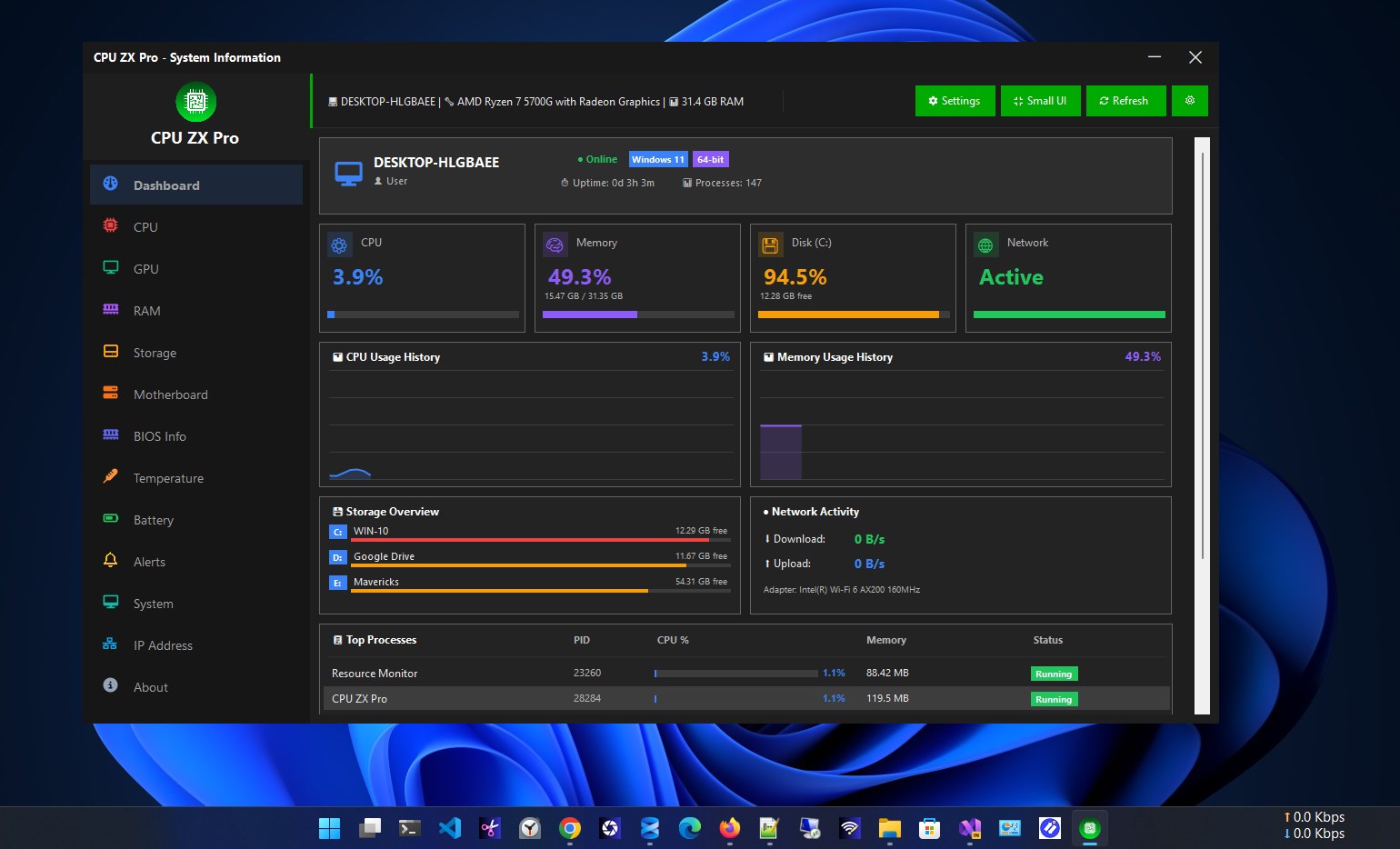Open the Dashboard section in sidebar
The width and height of the screenshot is (1400, 849).
coord(196,185)
